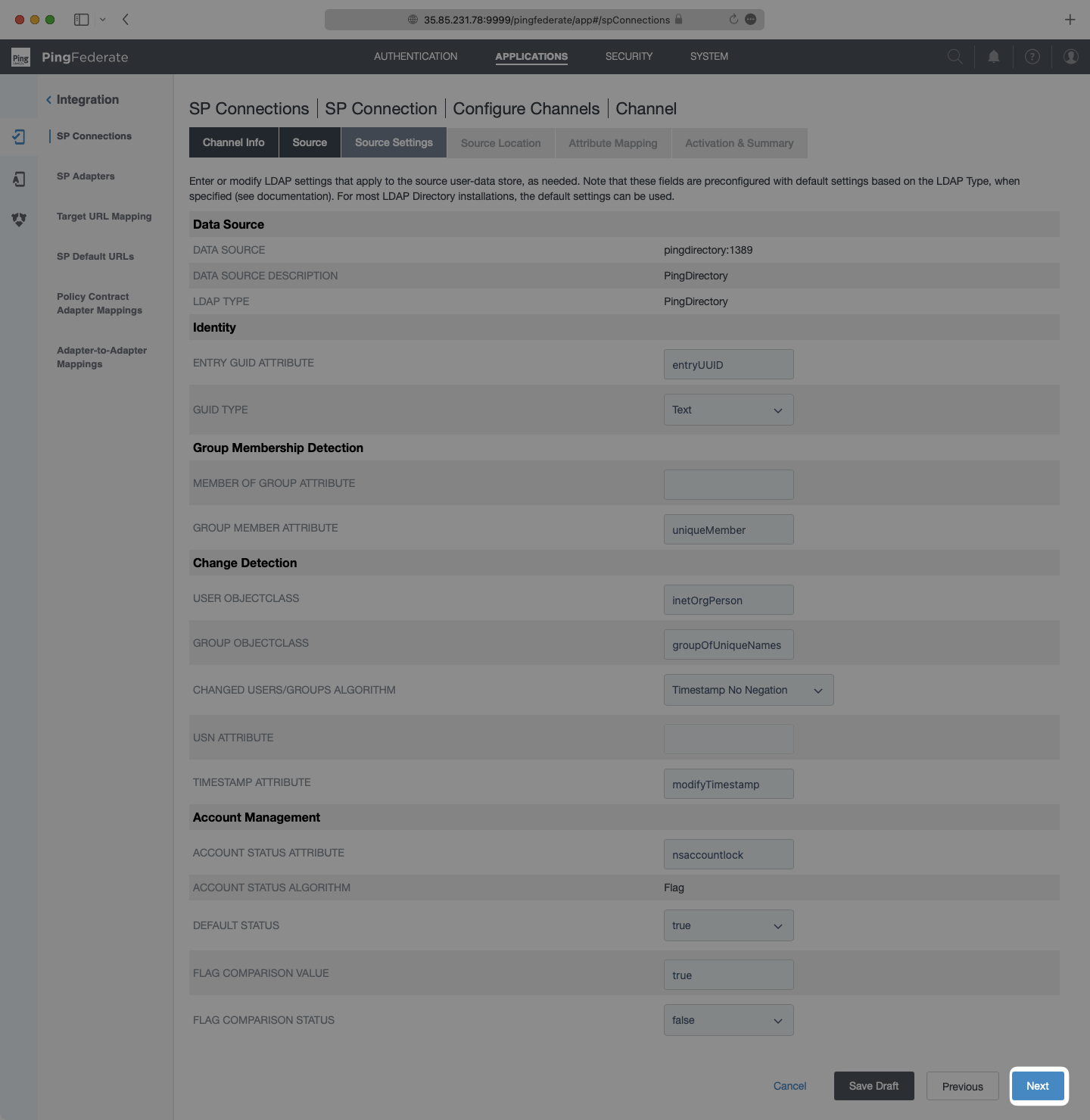Click the Cancel link
This screenshot has height=1120, width=1090.
tap(789, 1086)
